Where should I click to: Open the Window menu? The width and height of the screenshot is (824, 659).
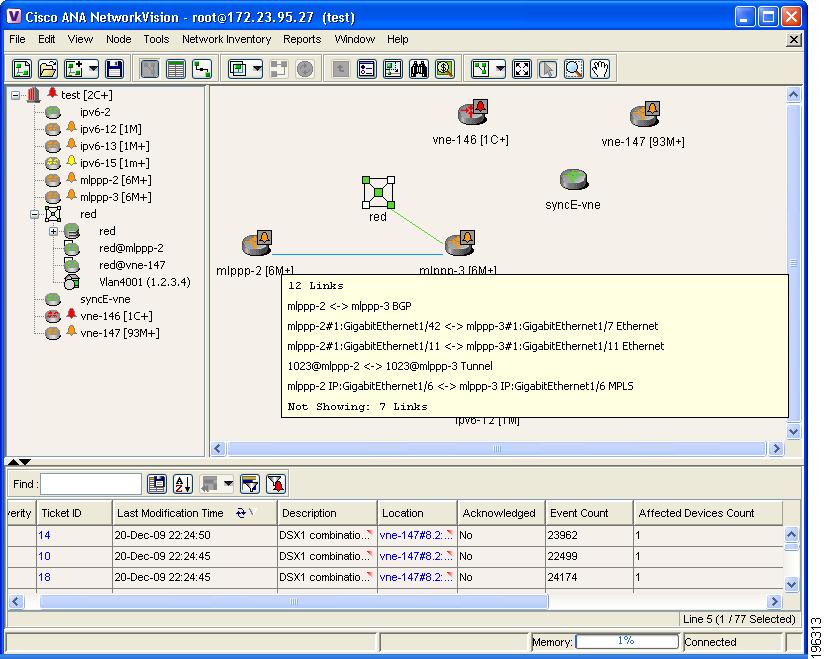355,39
